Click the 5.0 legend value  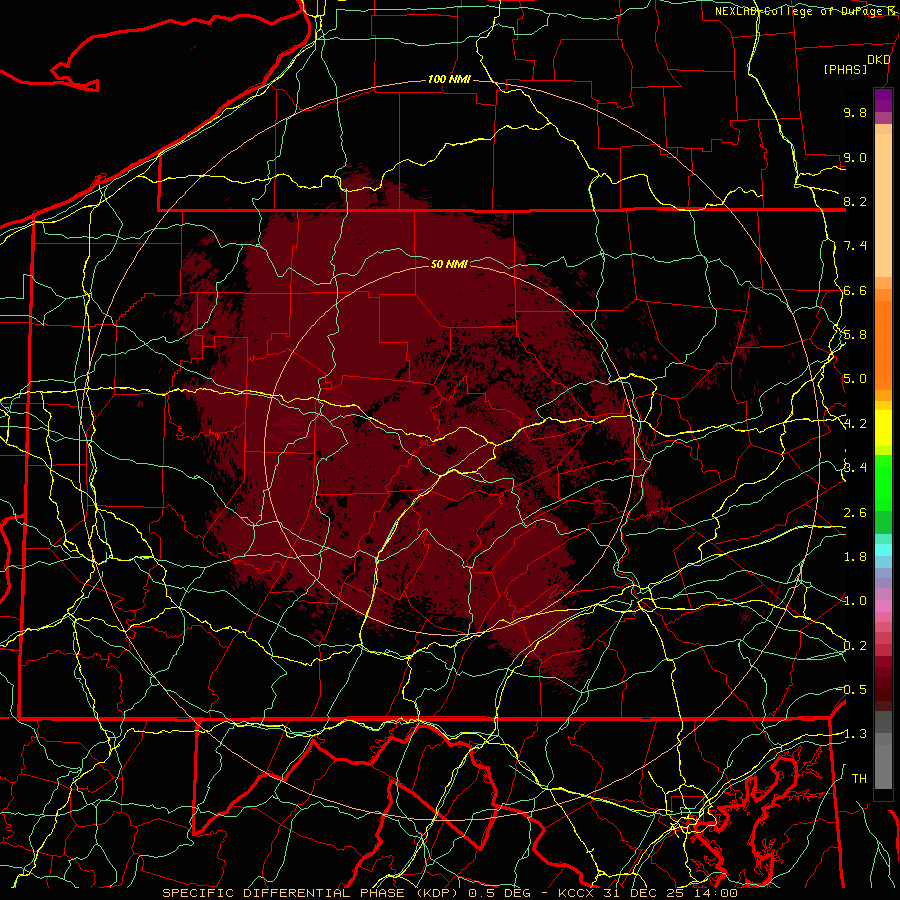855,379
